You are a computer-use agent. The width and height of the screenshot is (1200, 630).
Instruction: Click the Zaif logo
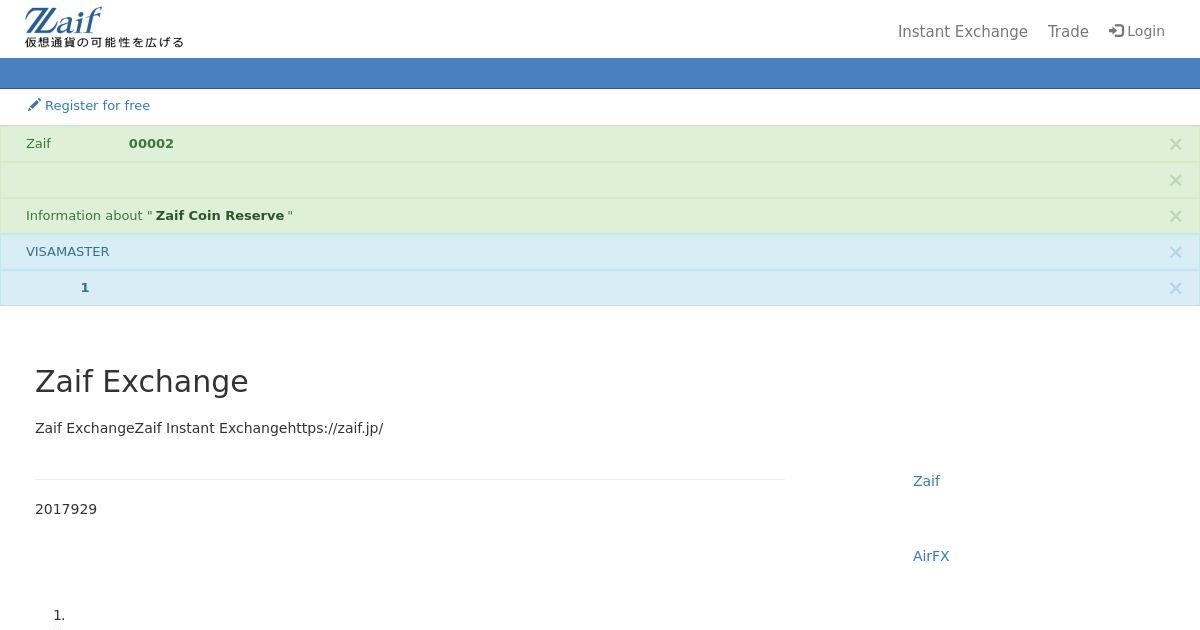click(x=104, y=28)
